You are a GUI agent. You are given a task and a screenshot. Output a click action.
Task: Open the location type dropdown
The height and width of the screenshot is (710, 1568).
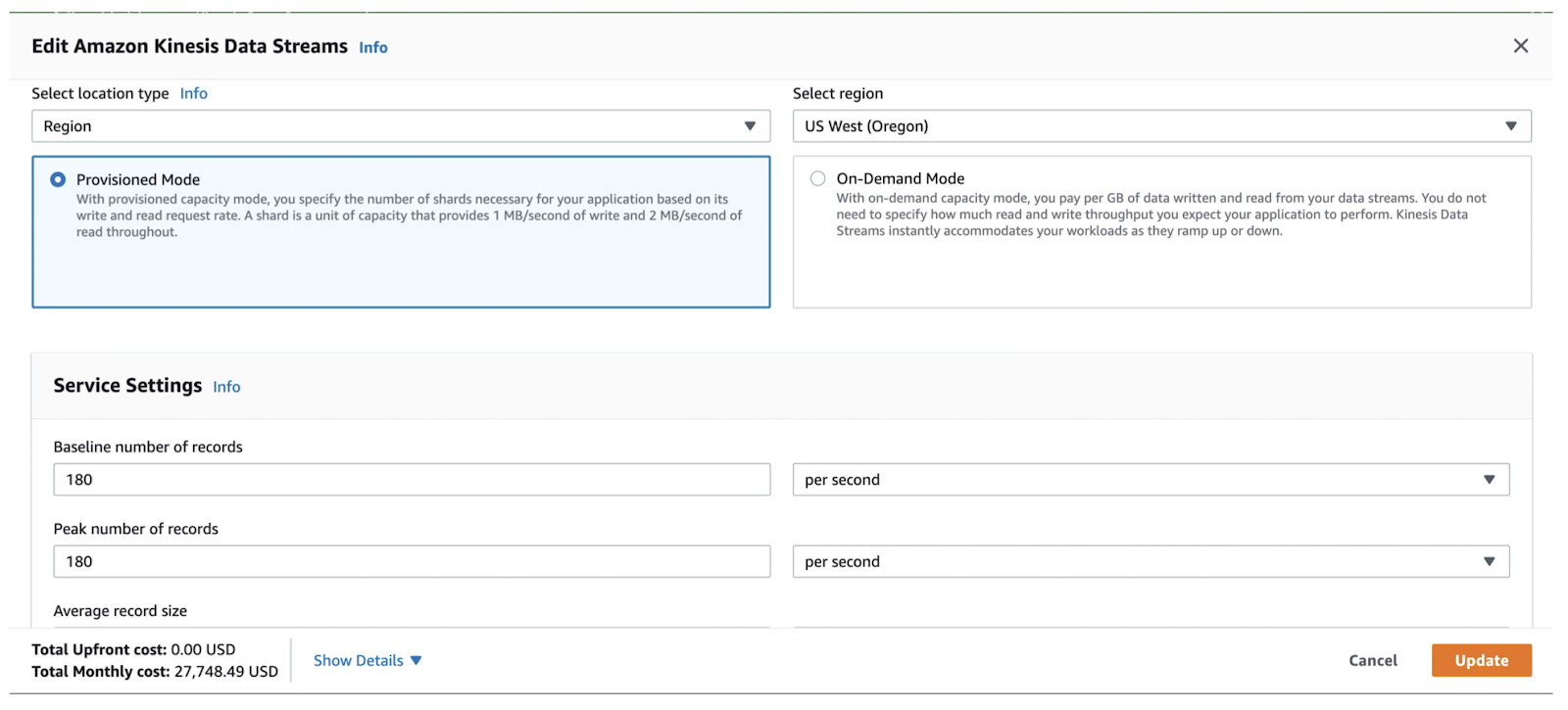point(400,126)
